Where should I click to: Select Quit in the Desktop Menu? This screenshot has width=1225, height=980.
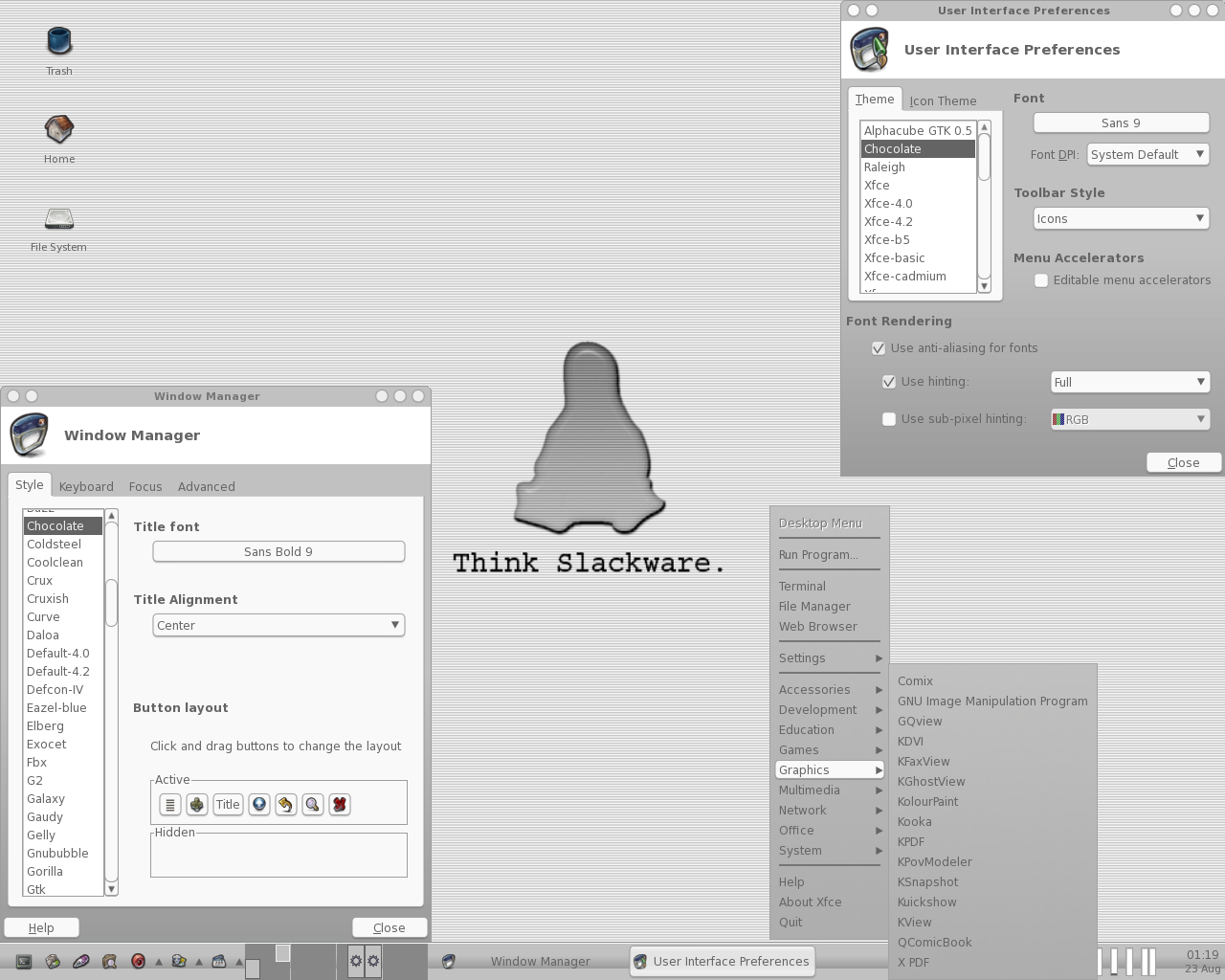click(830, 923)
